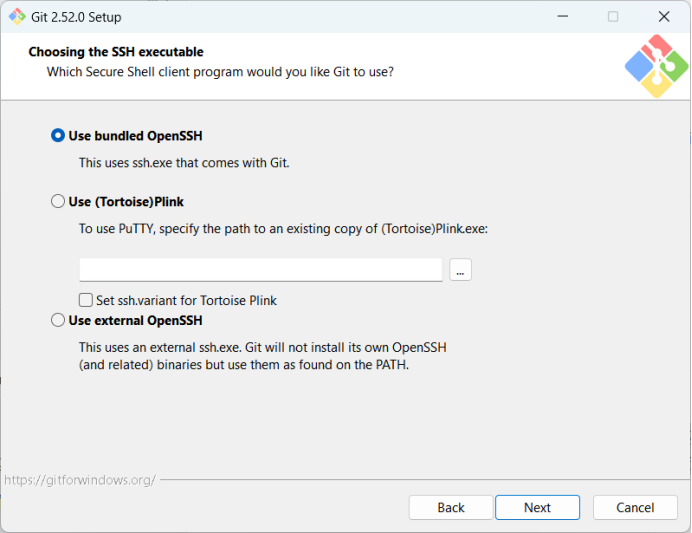Click 'Choosing the SSH executable' heading
Screen dimensions: 692x533
(x=116, y=52)
